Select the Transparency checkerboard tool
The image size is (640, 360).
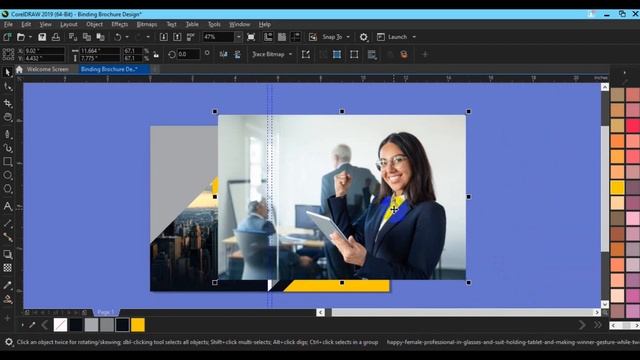(x=7, y=268)
